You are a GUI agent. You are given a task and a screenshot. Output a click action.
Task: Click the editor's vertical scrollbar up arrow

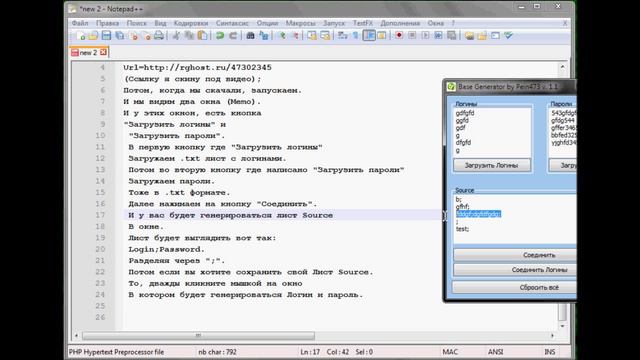[562, 67]
